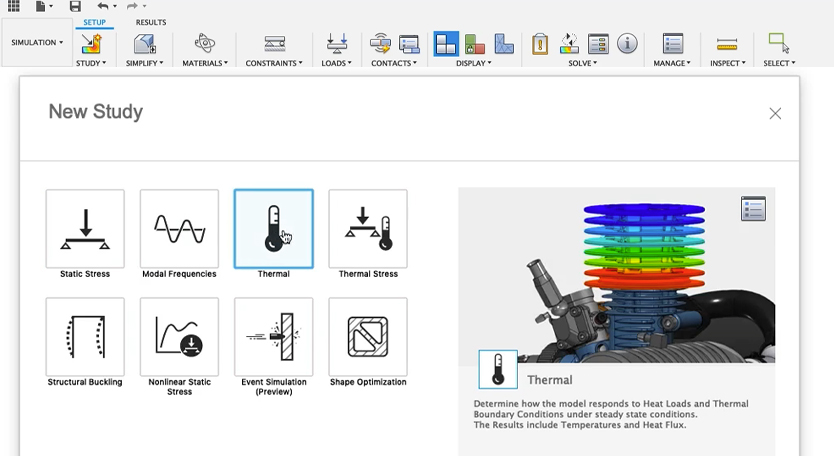Screen dimensions: 834x456
Task: Open study settings icon on preview image
Action: (753, 208)
